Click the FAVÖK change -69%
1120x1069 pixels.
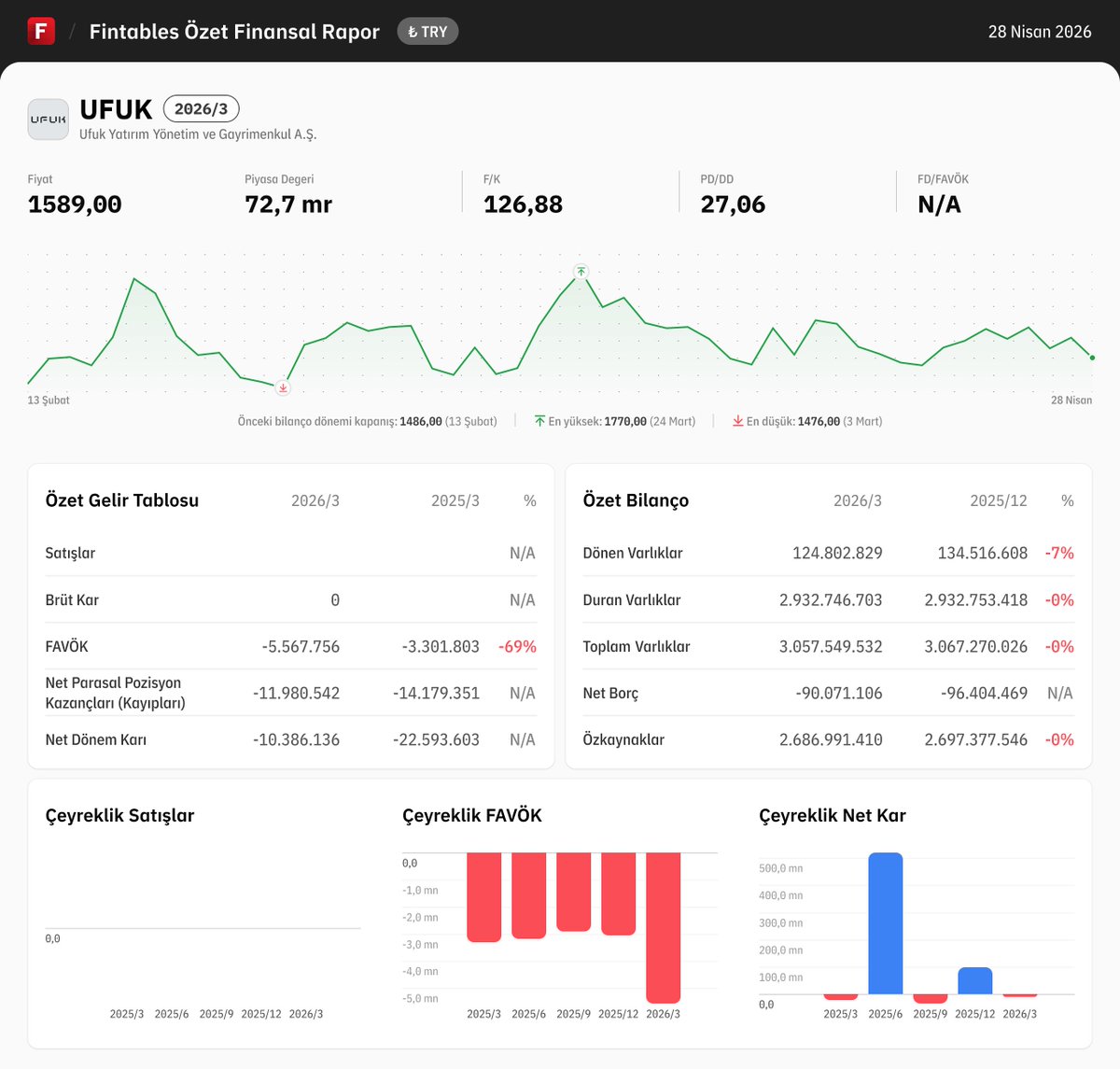click(517, 646)
